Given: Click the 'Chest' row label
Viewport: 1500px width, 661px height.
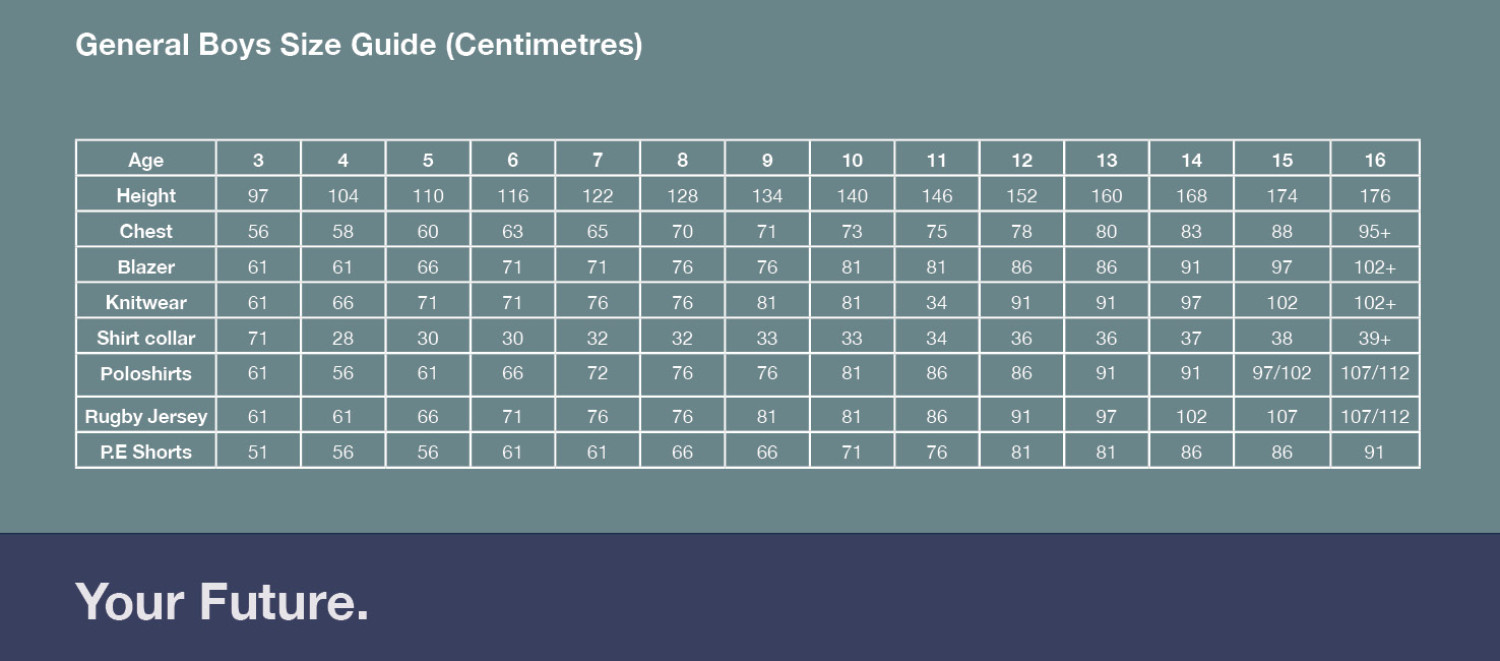Looking at the screenshot, I should click(146, 231).
